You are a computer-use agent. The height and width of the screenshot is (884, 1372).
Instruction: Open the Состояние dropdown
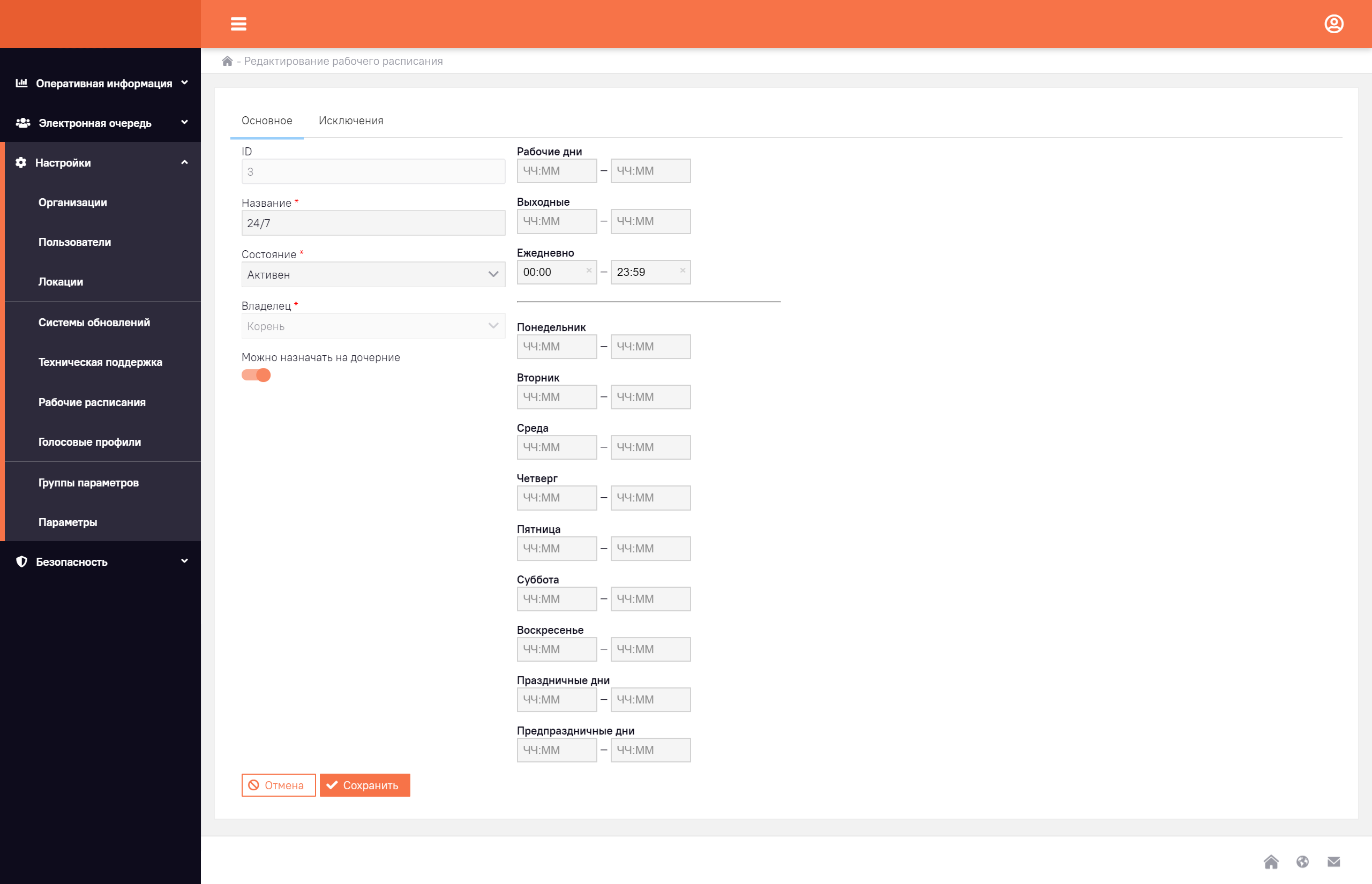(x=373, y=274)
